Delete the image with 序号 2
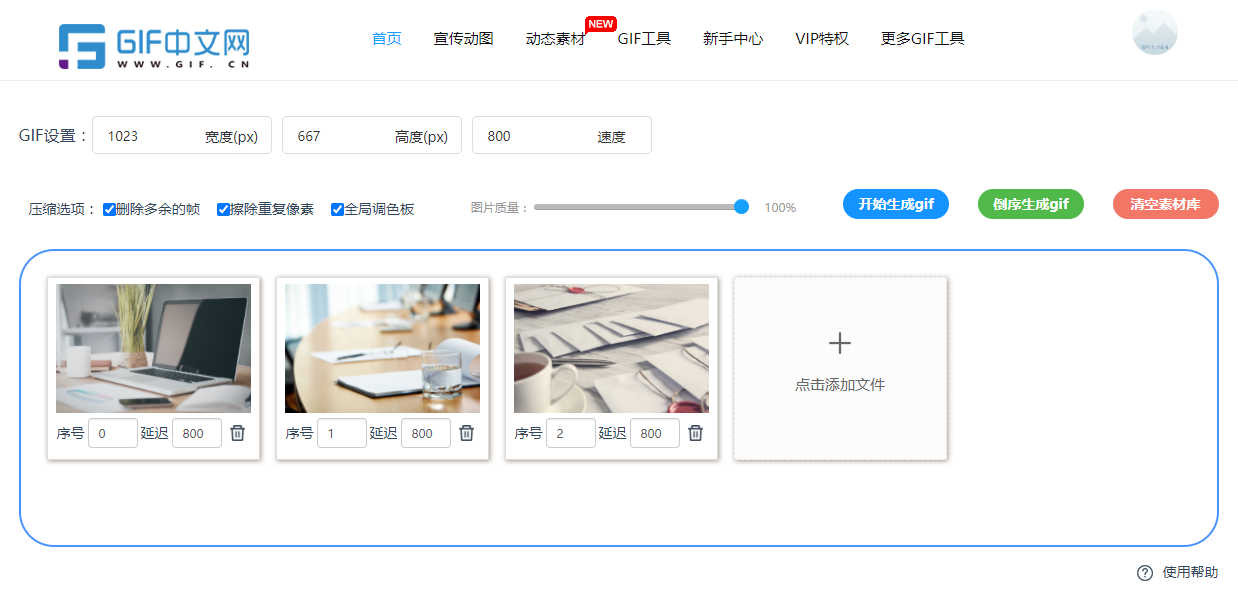This screenshot has height=596, width=1238. coord(696,433)
